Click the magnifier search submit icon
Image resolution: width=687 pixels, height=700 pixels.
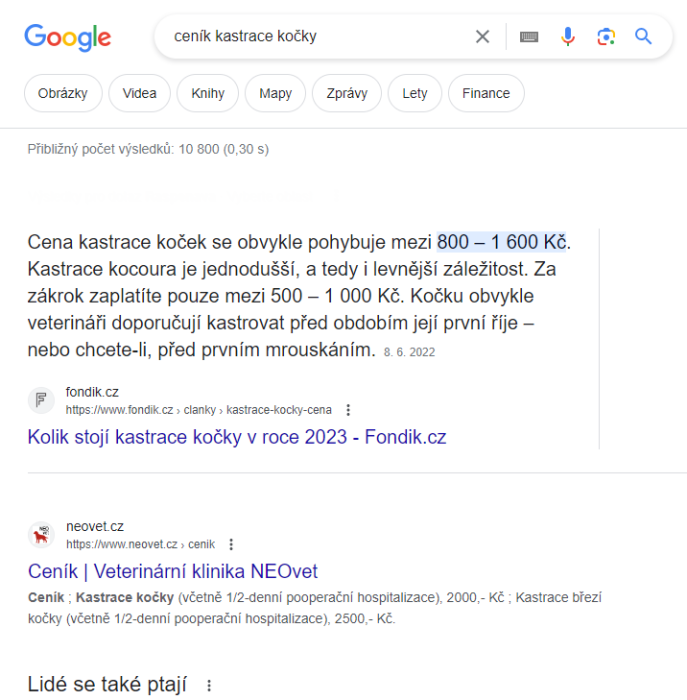click(643, 37)
